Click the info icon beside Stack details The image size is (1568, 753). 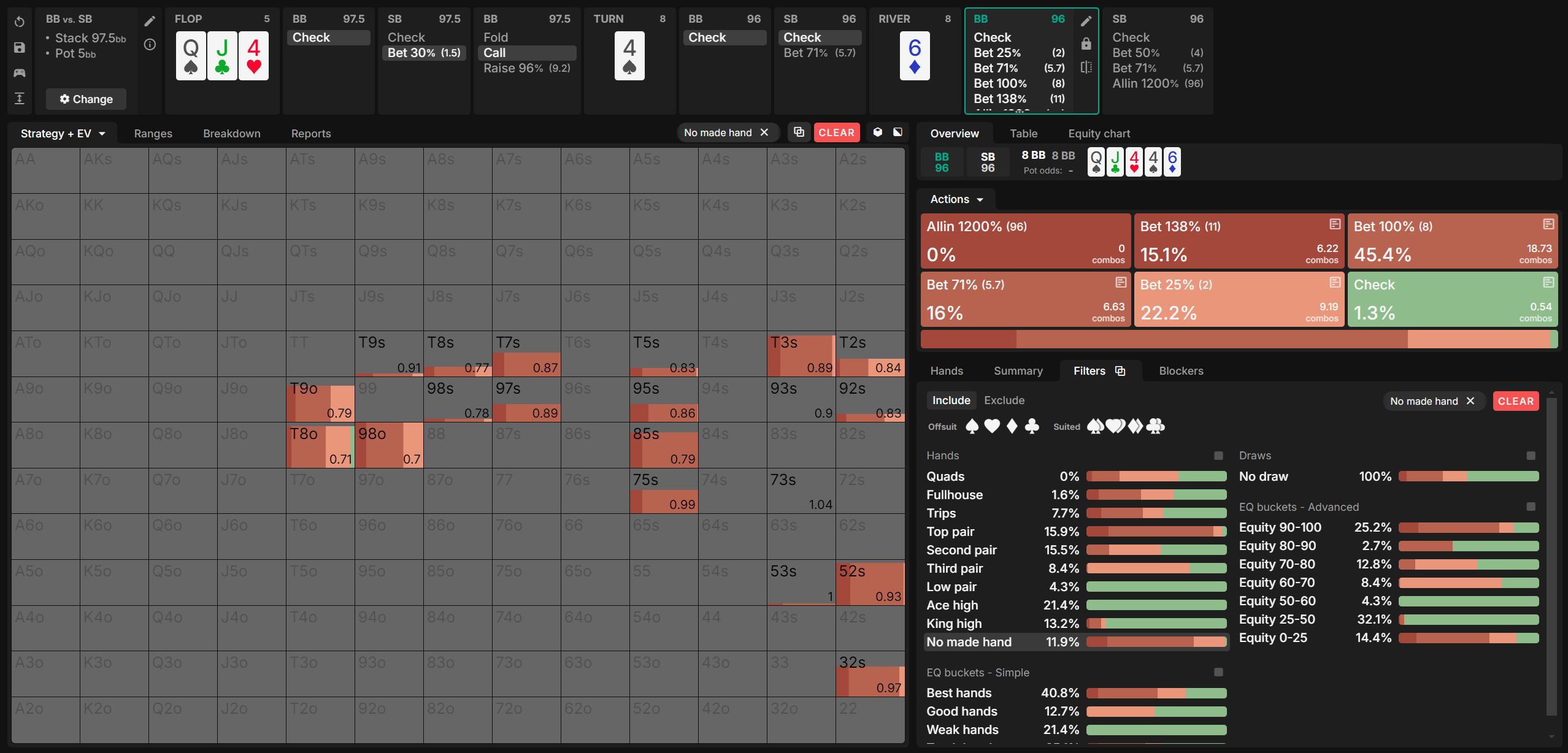pyautogui.click(x=150, y=45)
